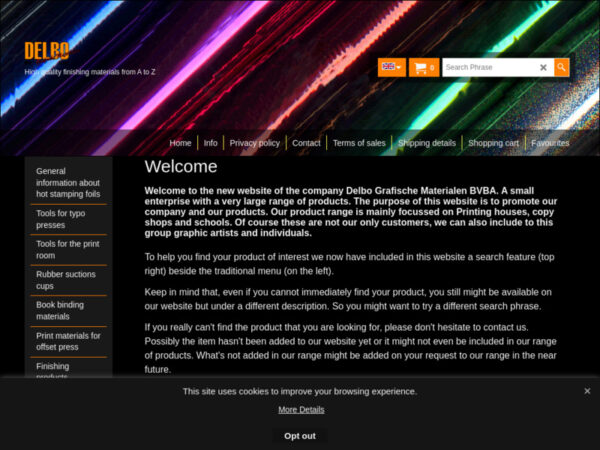The width and height of the screenshot is (600, 450).
Task: Click the Welcome heading
Action: (181, 166)
